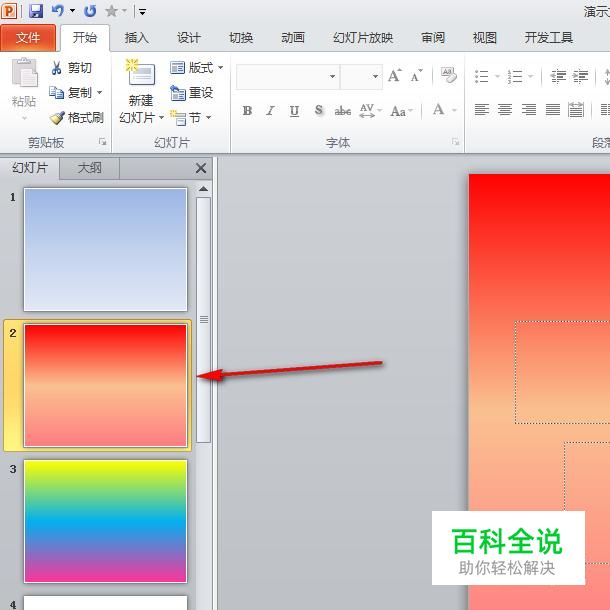Open the 审阅 (Review) tab
Image resolution: width=610 pixels, height=610 pixels.
(x=433, y=38)
